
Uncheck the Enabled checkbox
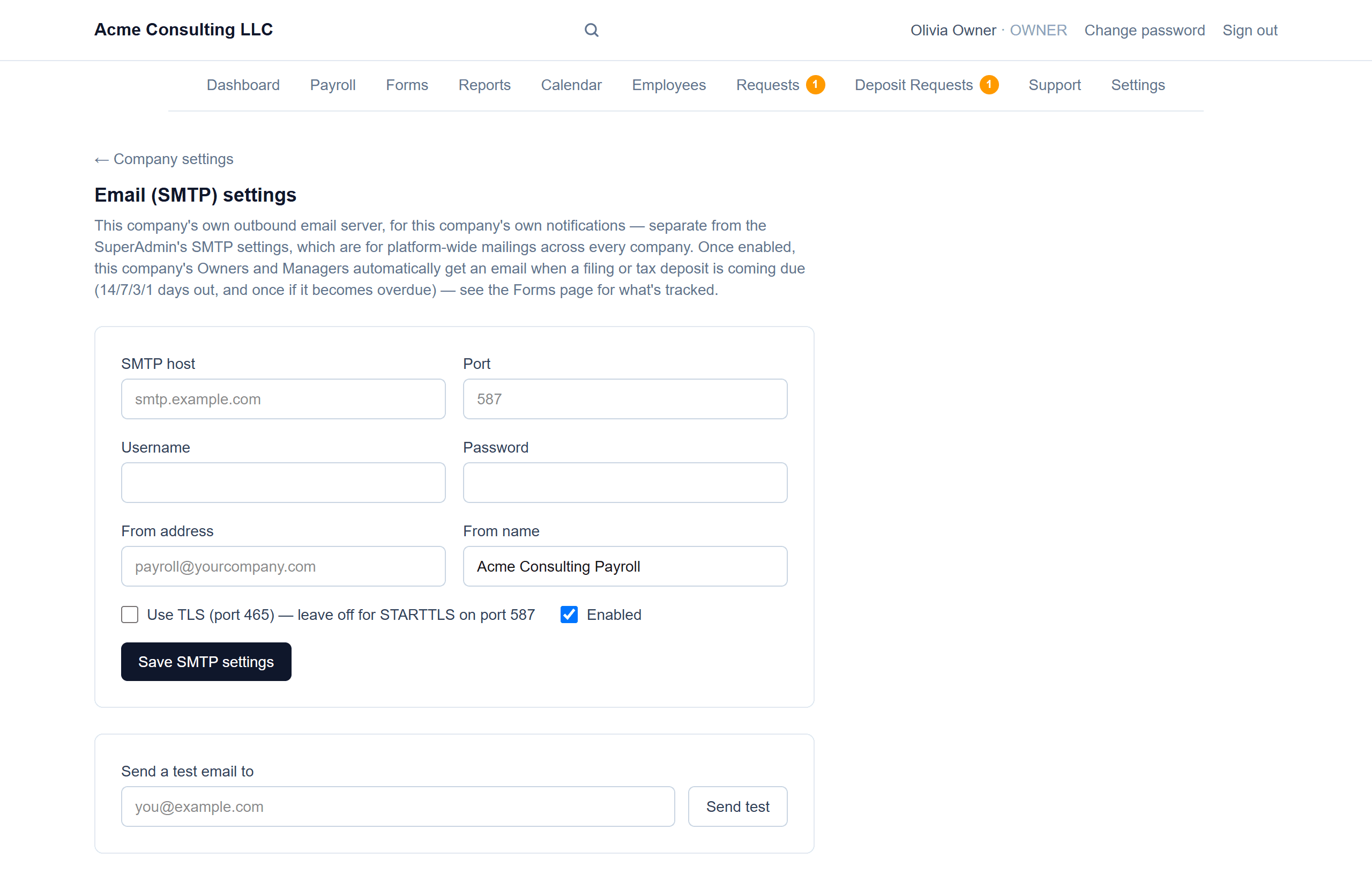pyautogui.click(x=569, y=615)
